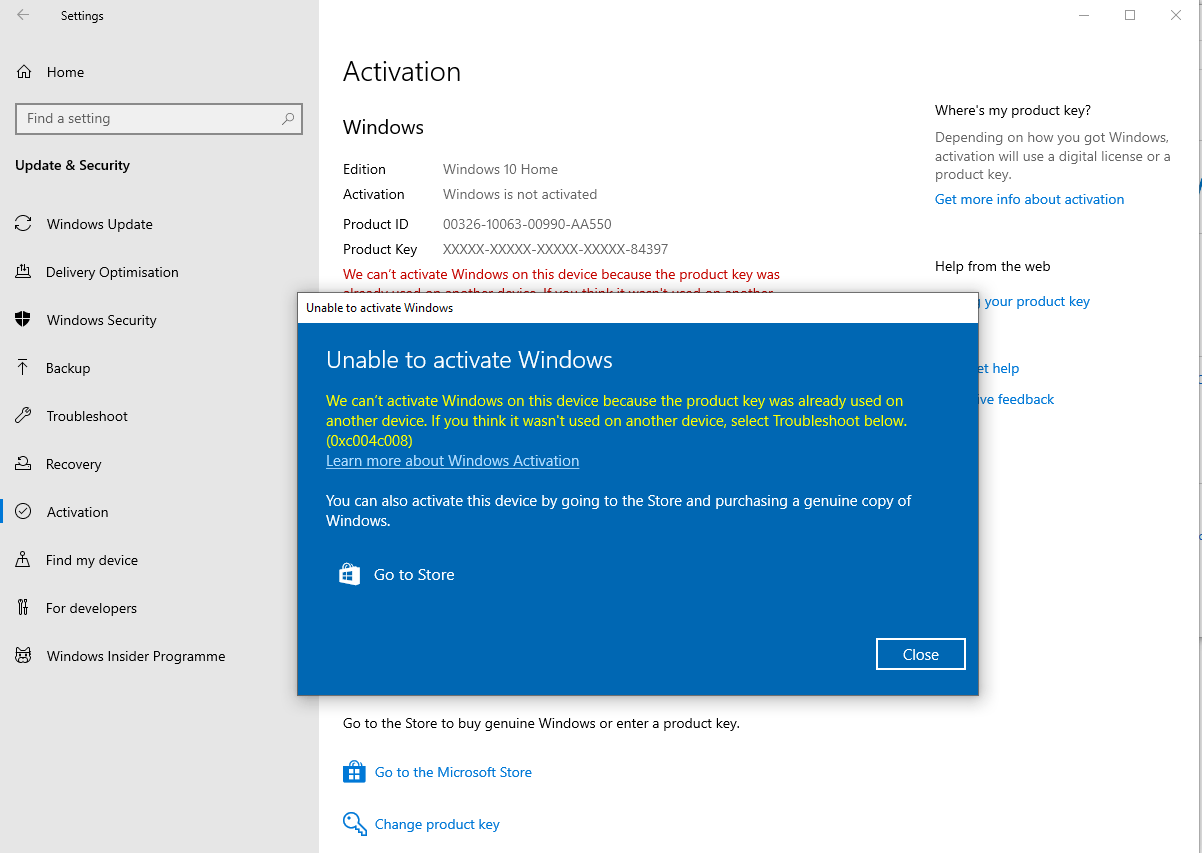Select the Troubleshoot wrench icon
This screenshot has width=1202, height=853.
pyautogui.click(x=23, y=416)
